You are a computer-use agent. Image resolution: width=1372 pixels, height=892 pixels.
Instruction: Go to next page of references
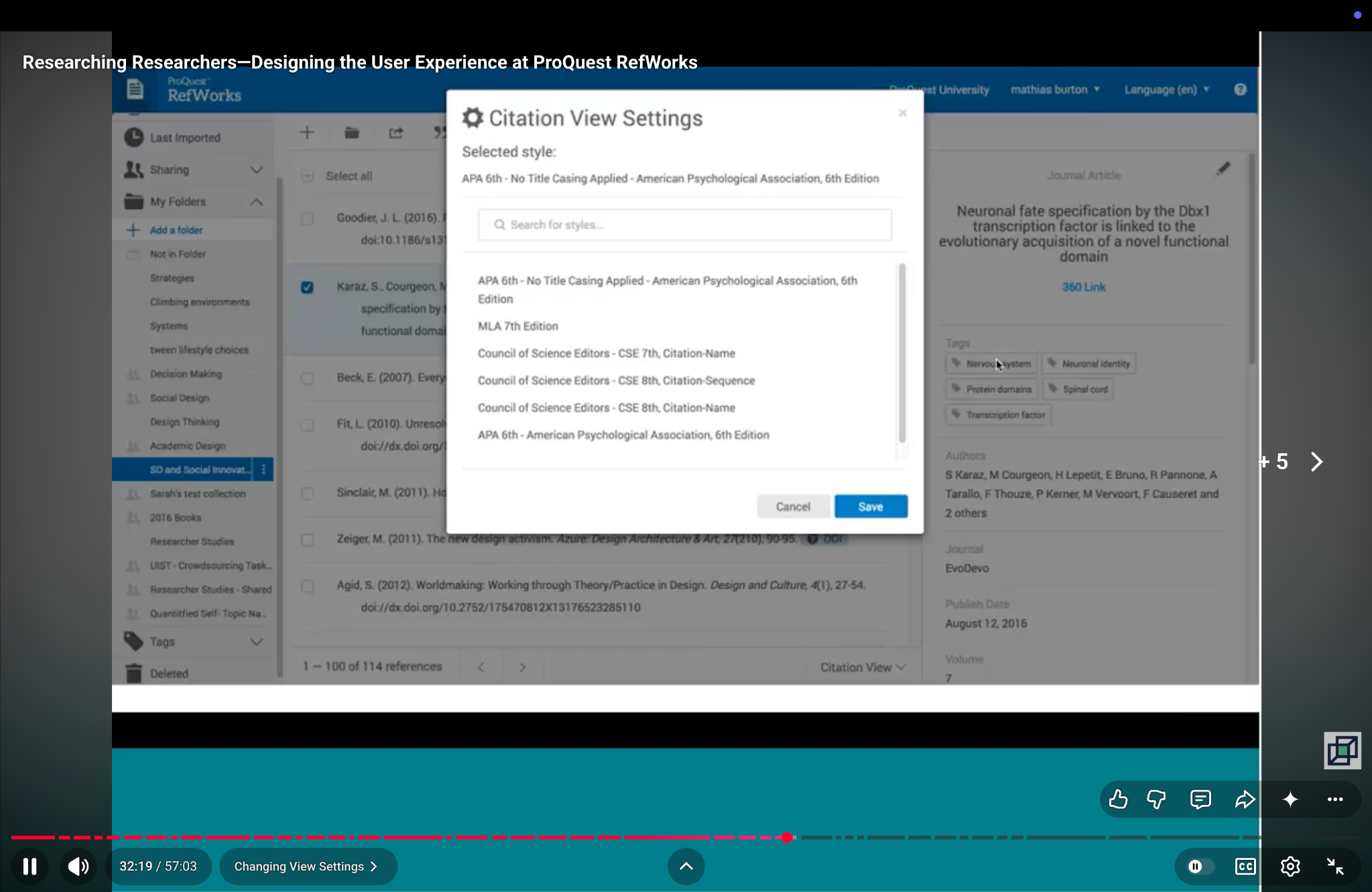click(522, 667)
